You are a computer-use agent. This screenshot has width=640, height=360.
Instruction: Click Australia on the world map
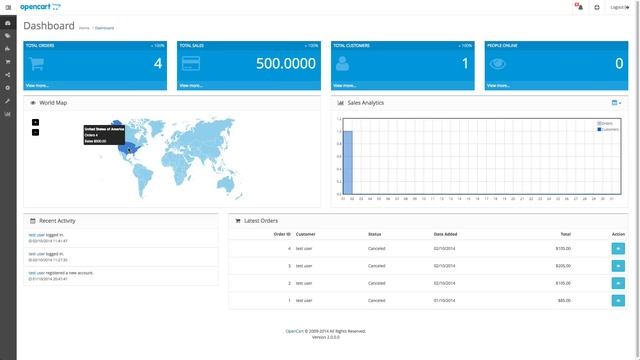225,184
